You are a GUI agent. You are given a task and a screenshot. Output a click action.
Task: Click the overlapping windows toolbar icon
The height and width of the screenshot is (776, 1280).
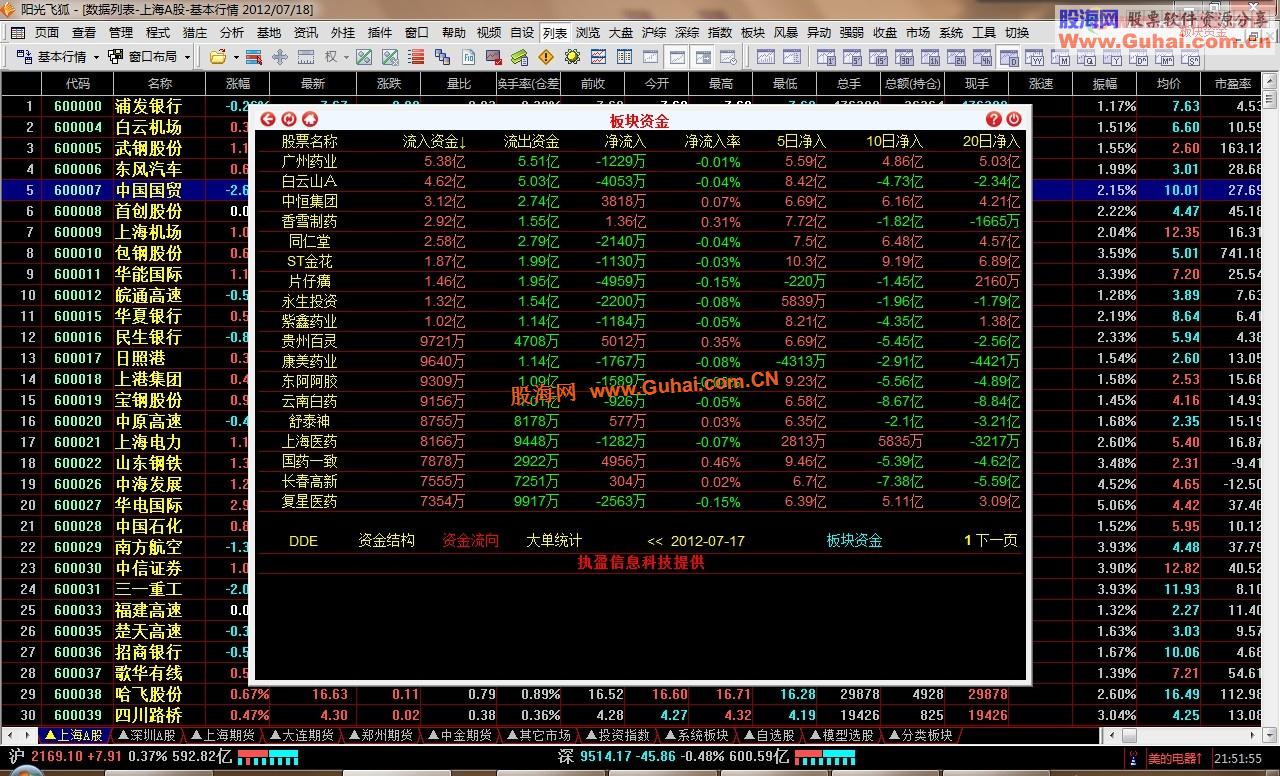(x=442, y=57)
